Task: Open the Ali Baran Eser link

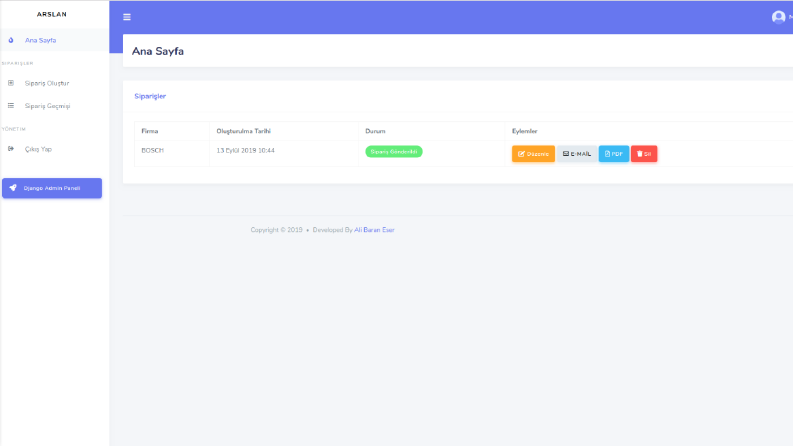Action: (374, 230)
